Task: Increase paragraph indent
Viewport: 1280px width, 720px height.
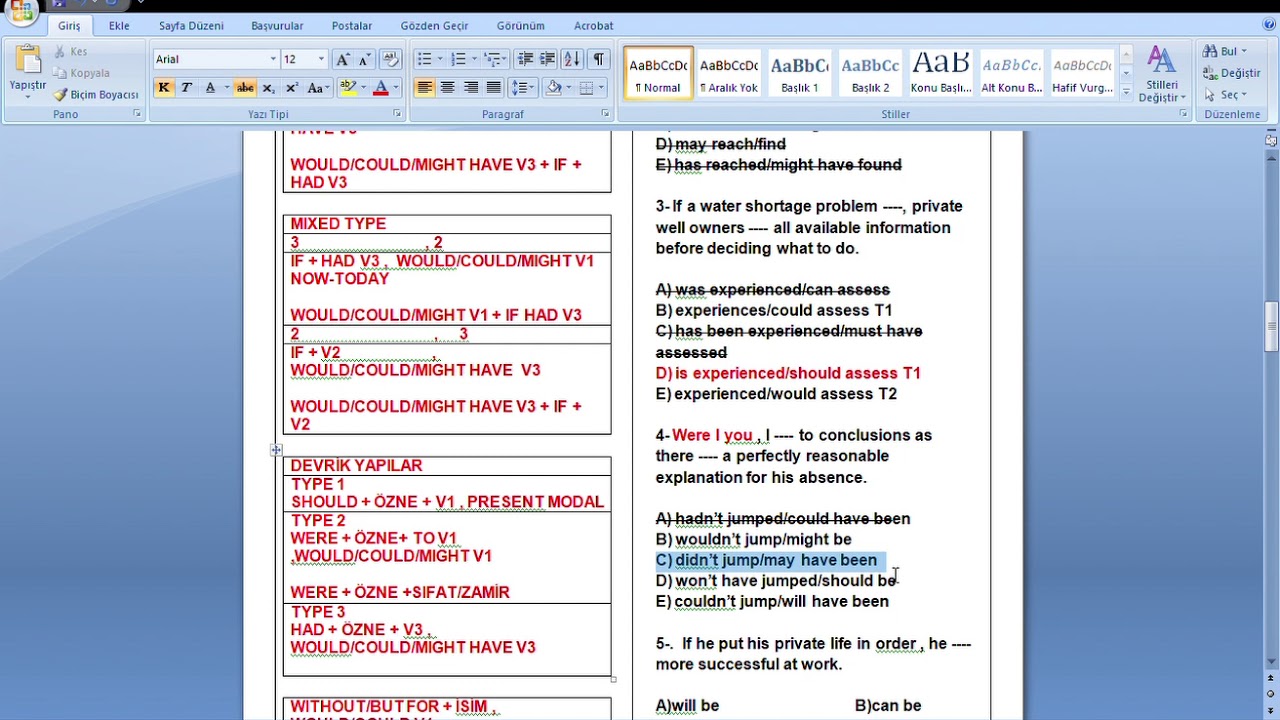Action: 548,59
